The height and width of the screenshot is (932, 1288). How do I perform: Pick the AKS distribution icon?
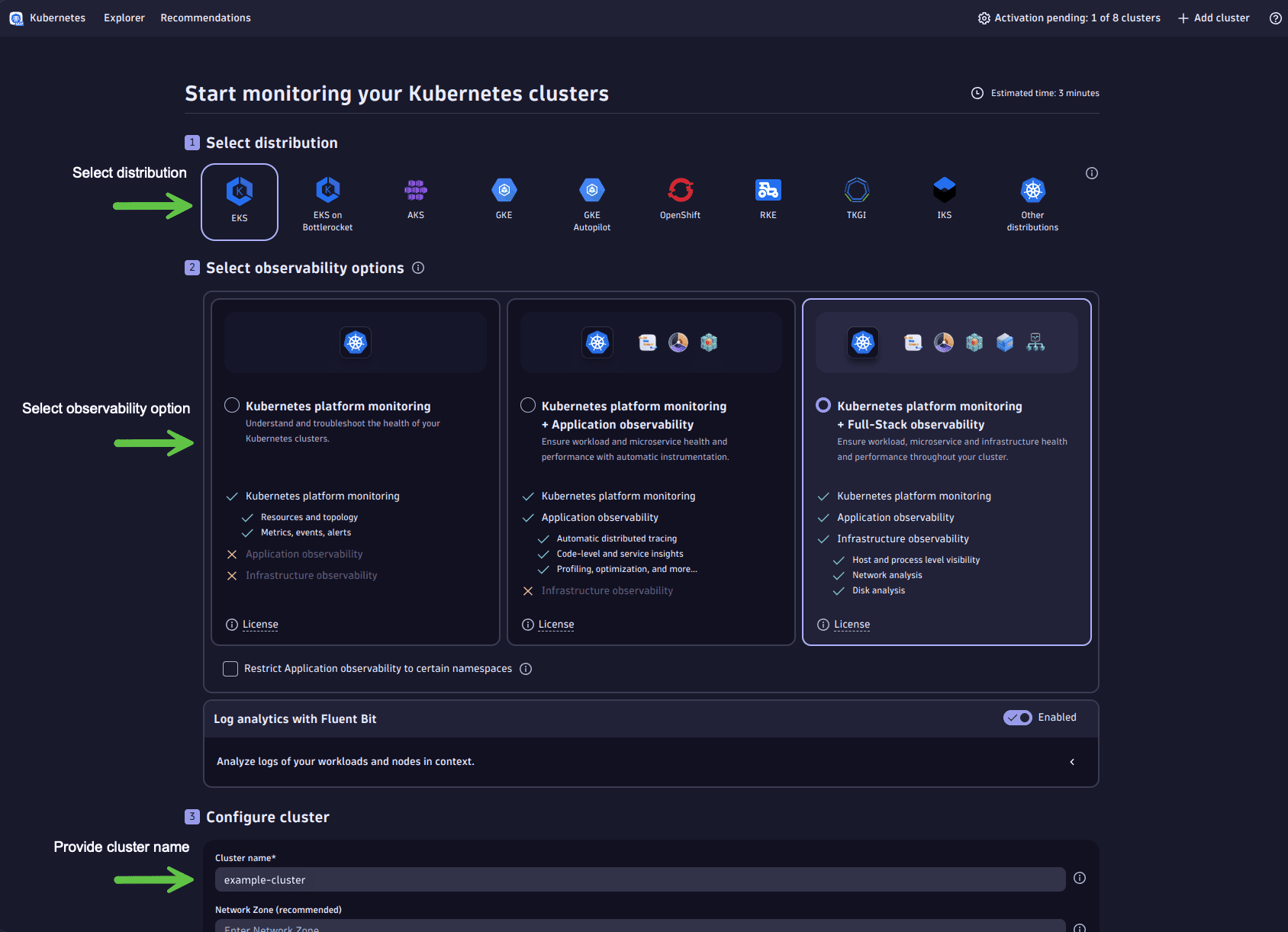pos(416,190)
